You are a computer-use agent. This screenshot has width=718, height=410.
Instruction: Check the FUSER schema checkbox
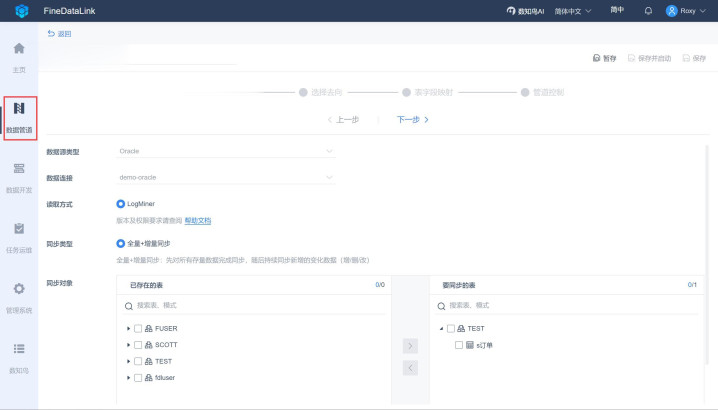[x=138, y=328]
